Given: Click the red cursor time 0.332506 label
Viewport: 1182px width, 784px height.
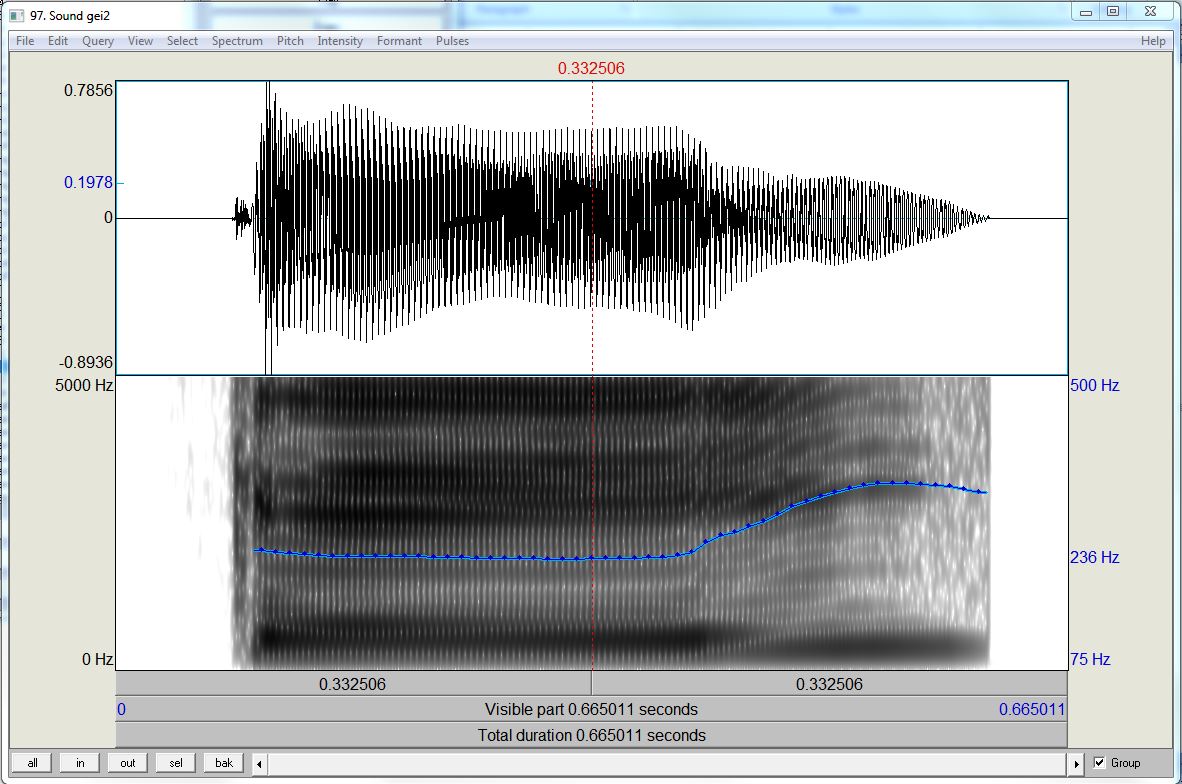Looking at the screenshot, I should coord(591,69).
